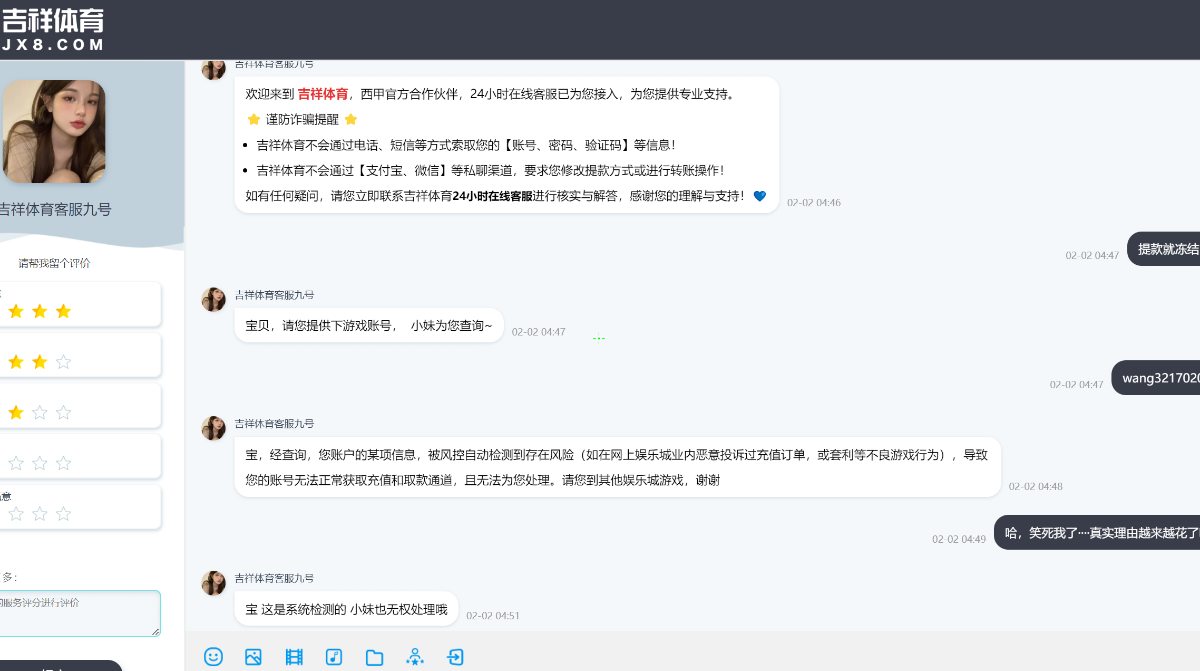Open the large agent profile photo
Image resolution: width=1200 pixels, height=671 pixels.
pos(54,131)
